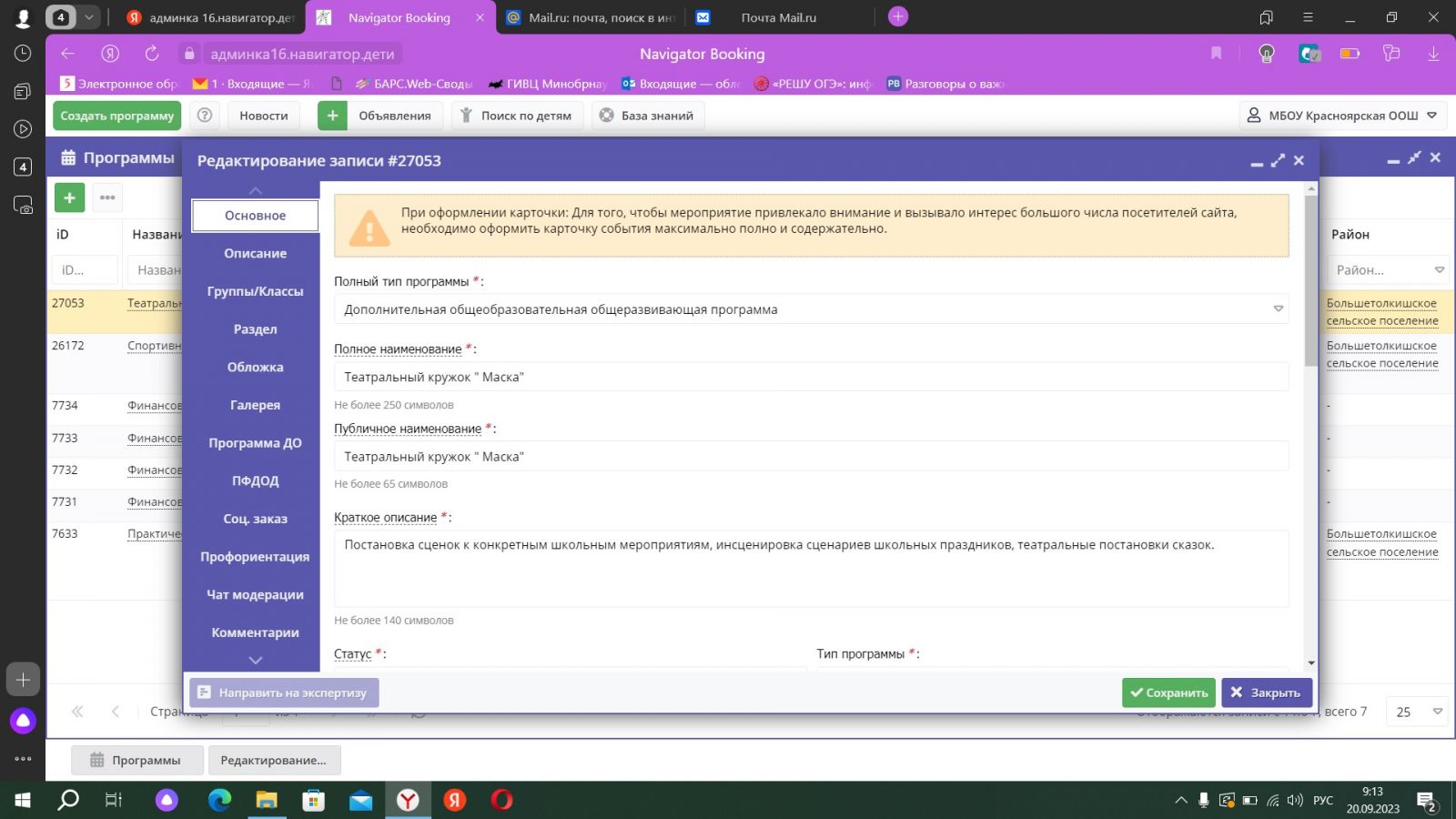
Task: Open Alice assistant in browser sidebar
Action: [x=23, y=722]
